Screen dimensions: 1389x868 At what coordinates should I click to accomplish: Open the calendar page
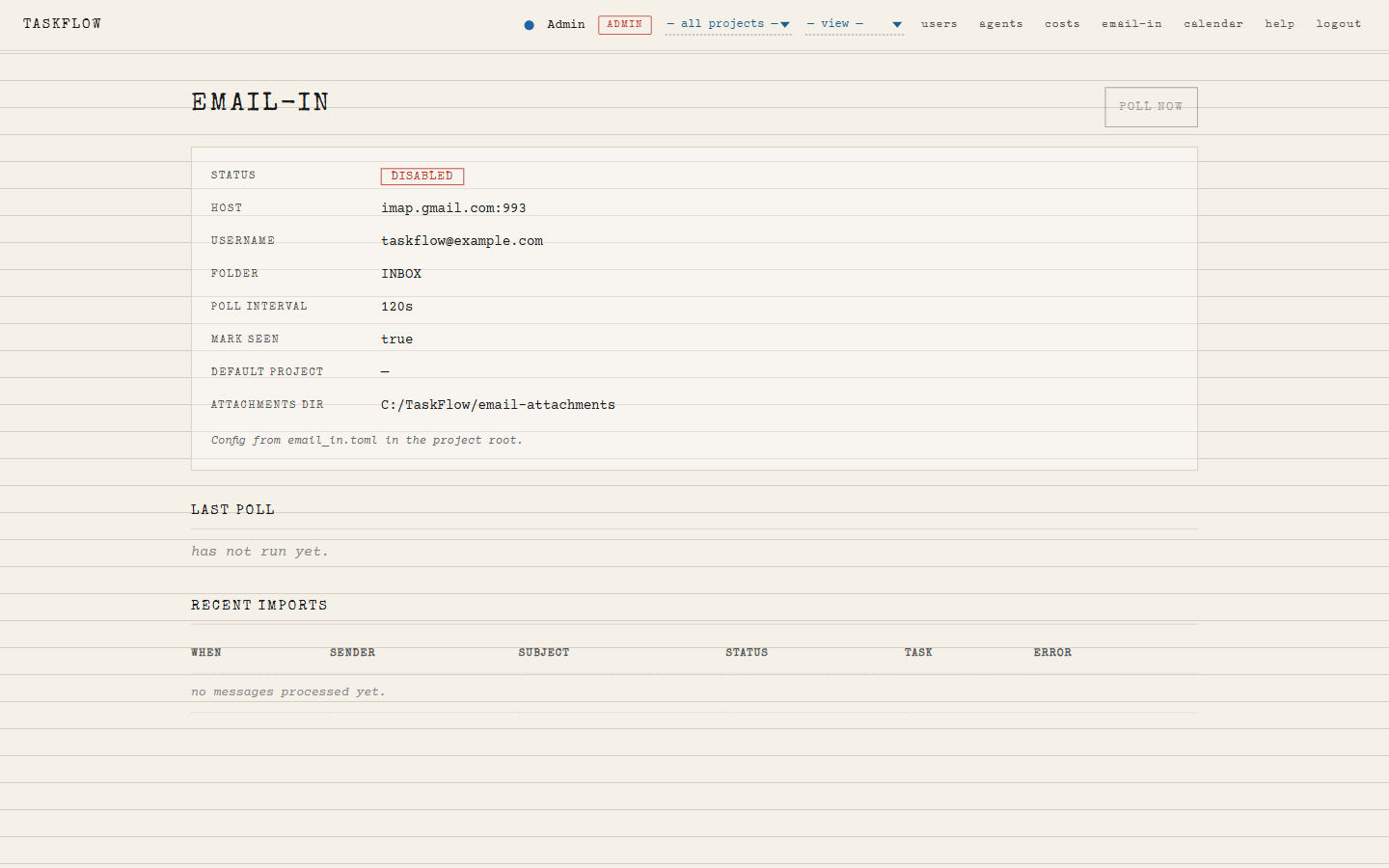point(1213,24)
